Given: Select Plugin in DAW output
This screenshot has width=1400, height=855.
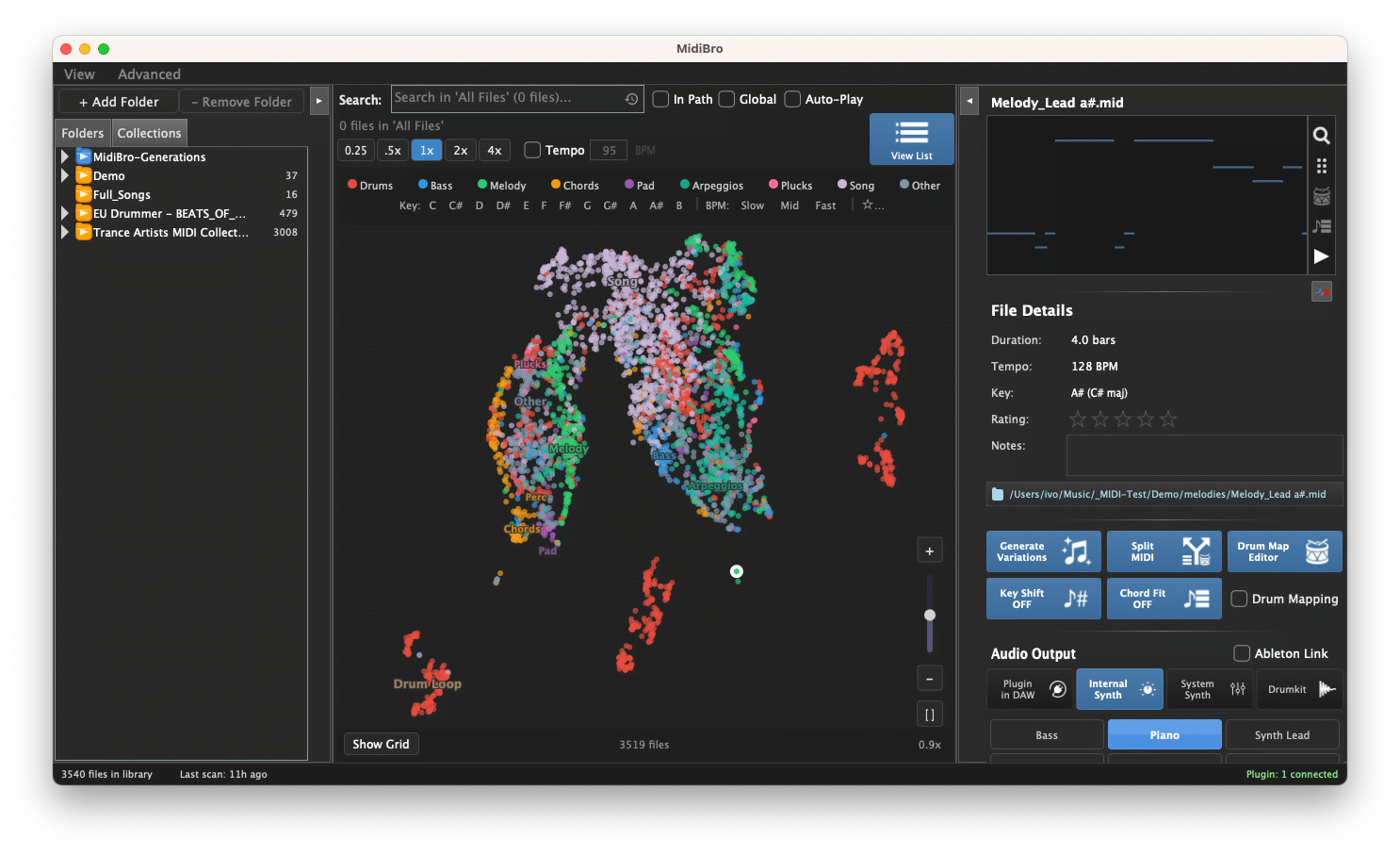Looking at the screenshot, I should click(1032, 690).
